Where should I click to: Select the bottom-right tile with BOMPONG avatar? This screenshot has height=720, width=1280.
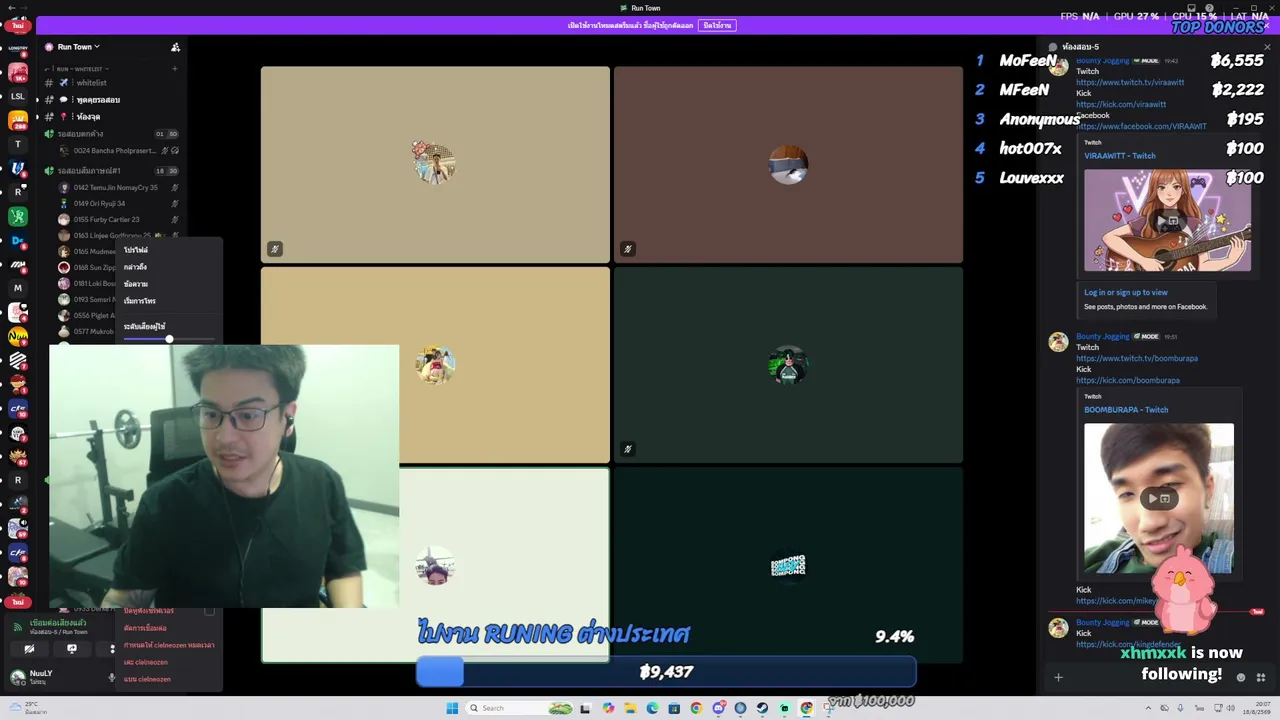(x=788, y=565)
